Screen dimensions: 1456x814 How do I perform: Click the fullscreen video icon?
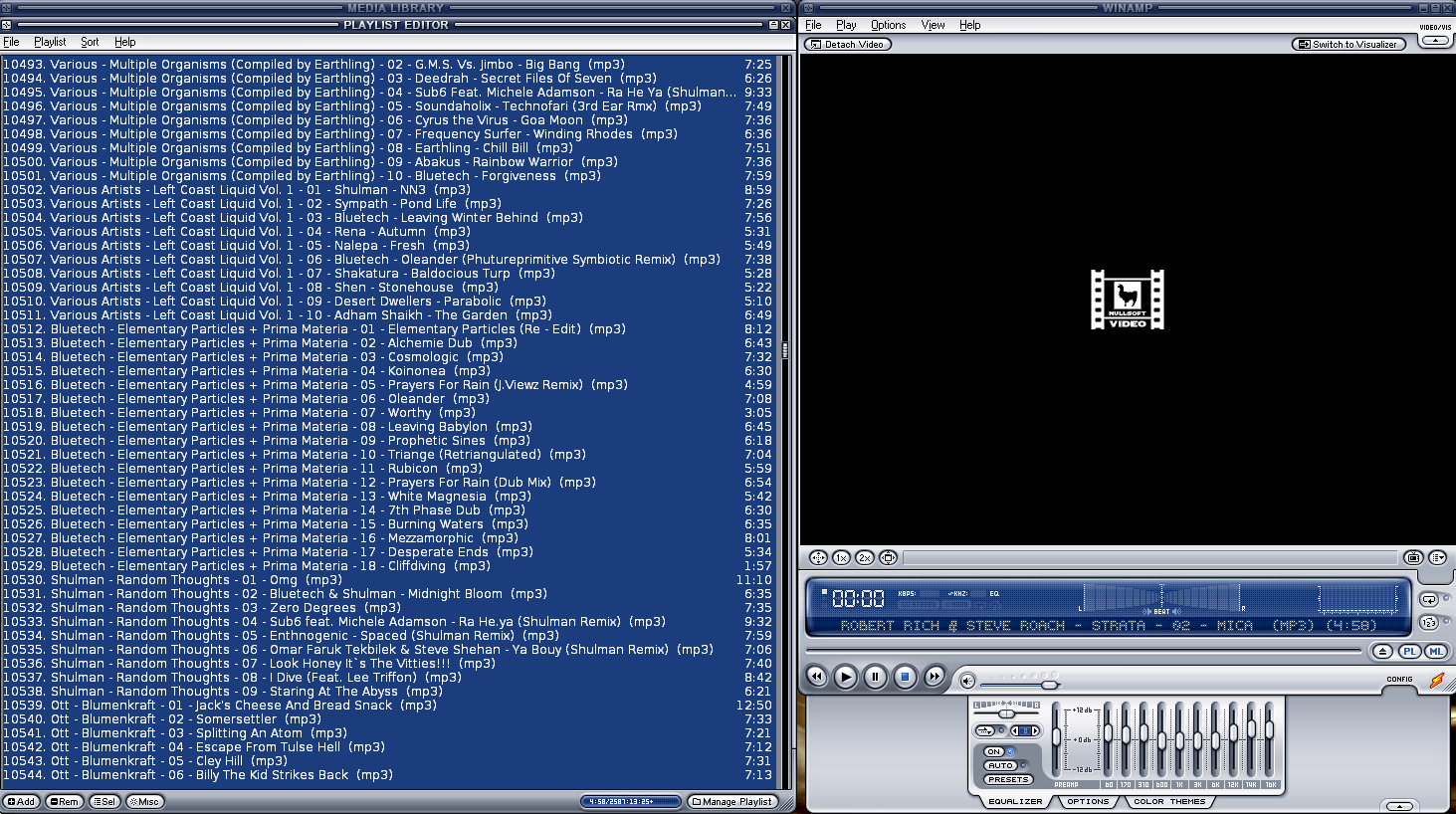[x=888, y=558]
